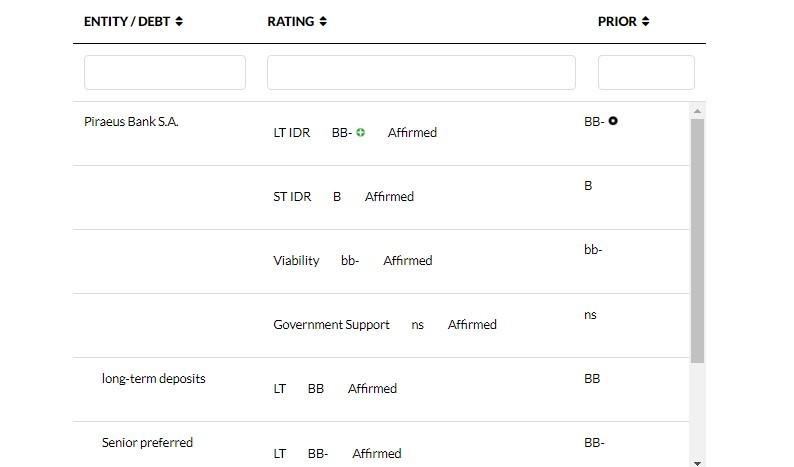
Task: Focus the Prior filter input box
Action: tap(646, 73)
